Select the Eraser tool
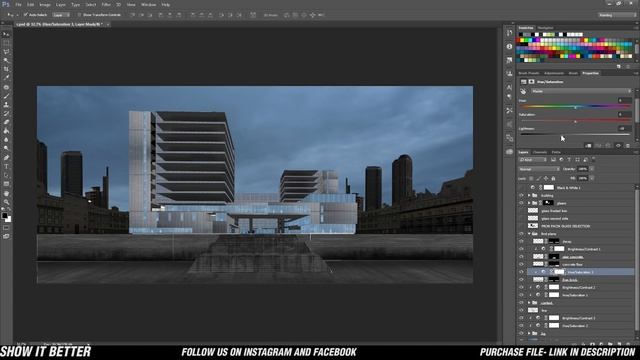 [x=6, y=122]
